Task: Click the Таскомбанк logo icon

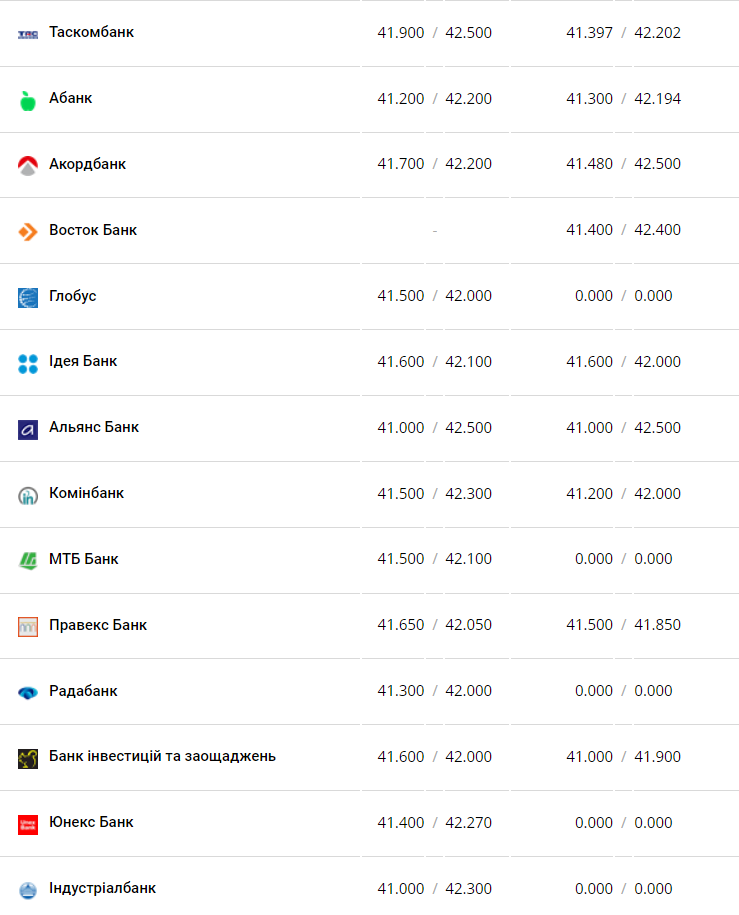Action: click(x=28, y=34)
